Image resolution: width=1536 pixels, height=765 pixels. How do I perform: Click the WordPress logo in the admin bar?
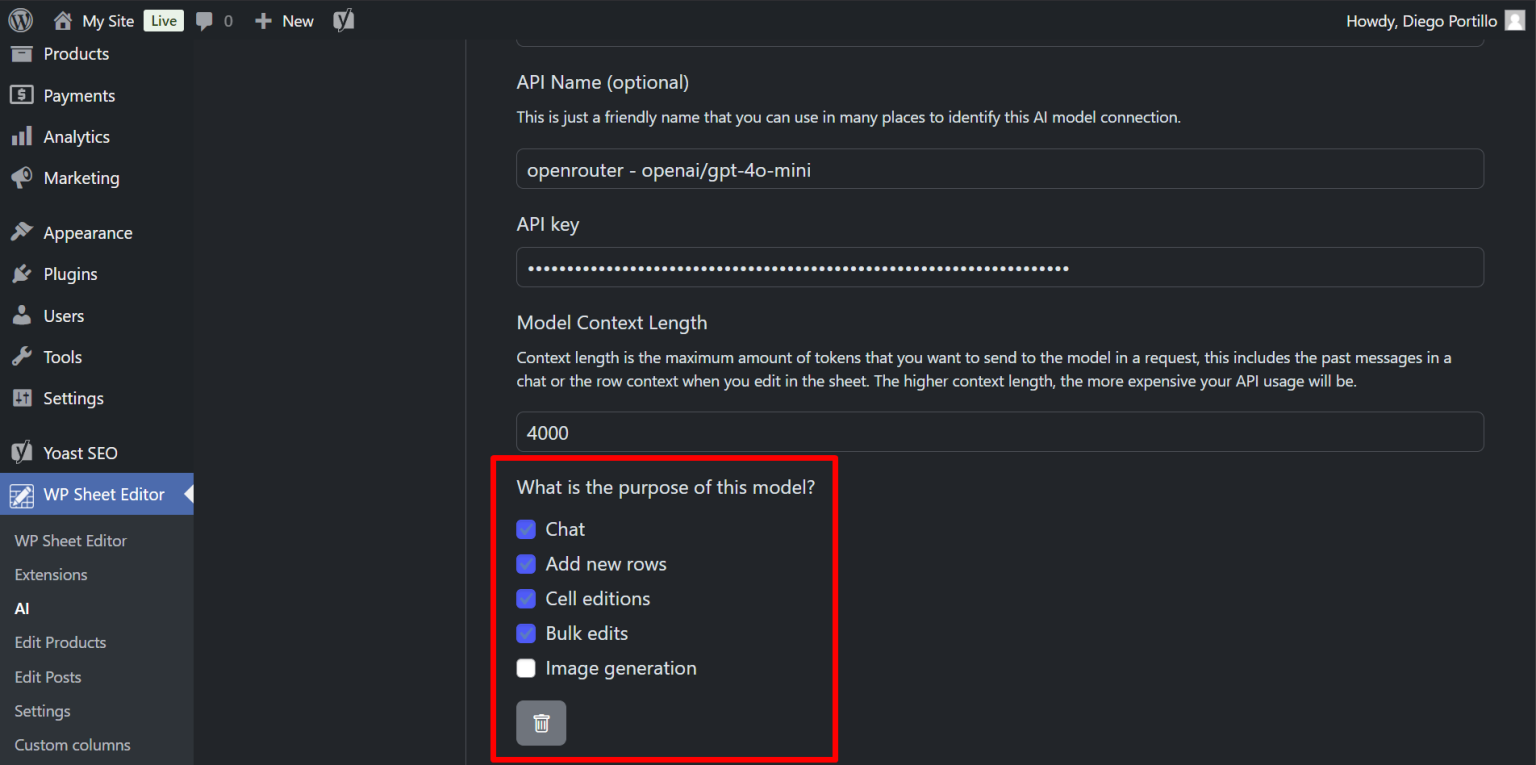point(21,20)
